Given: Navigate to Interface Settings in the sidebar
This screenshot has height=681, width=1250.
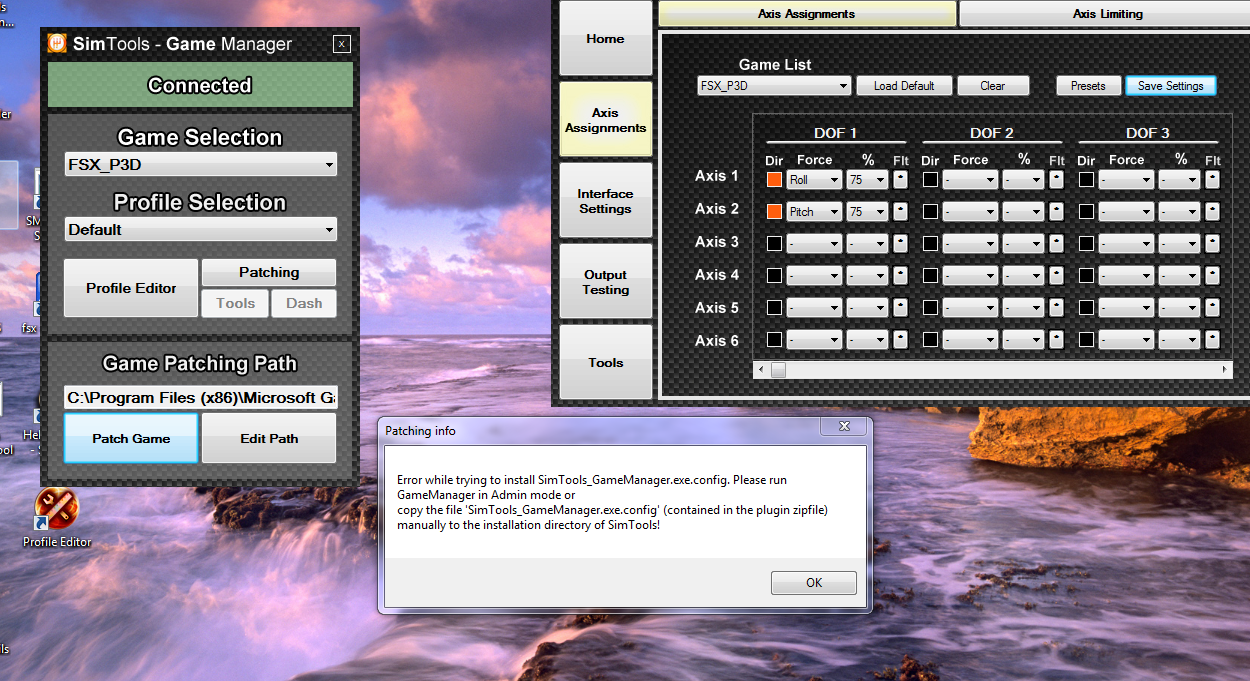Looking at the screenshot, I should 605,200.
